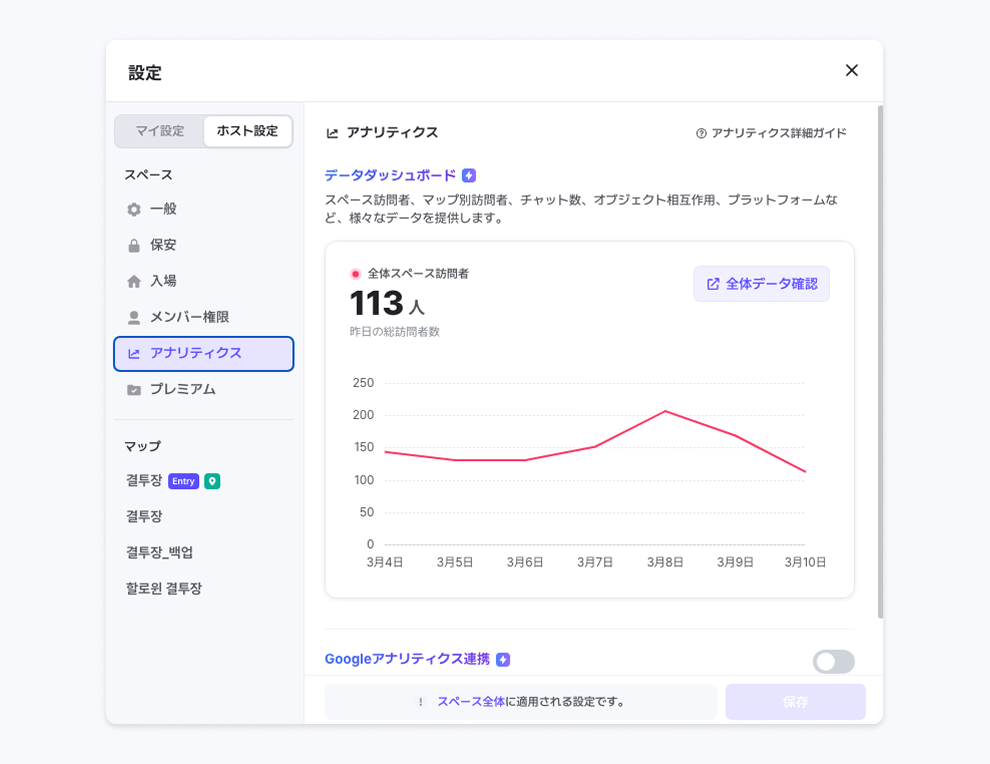Image resolution: width=990 pixels, height=764 pixels.
Task: Click the green location pin badge
Action: (x=212, y=481)
